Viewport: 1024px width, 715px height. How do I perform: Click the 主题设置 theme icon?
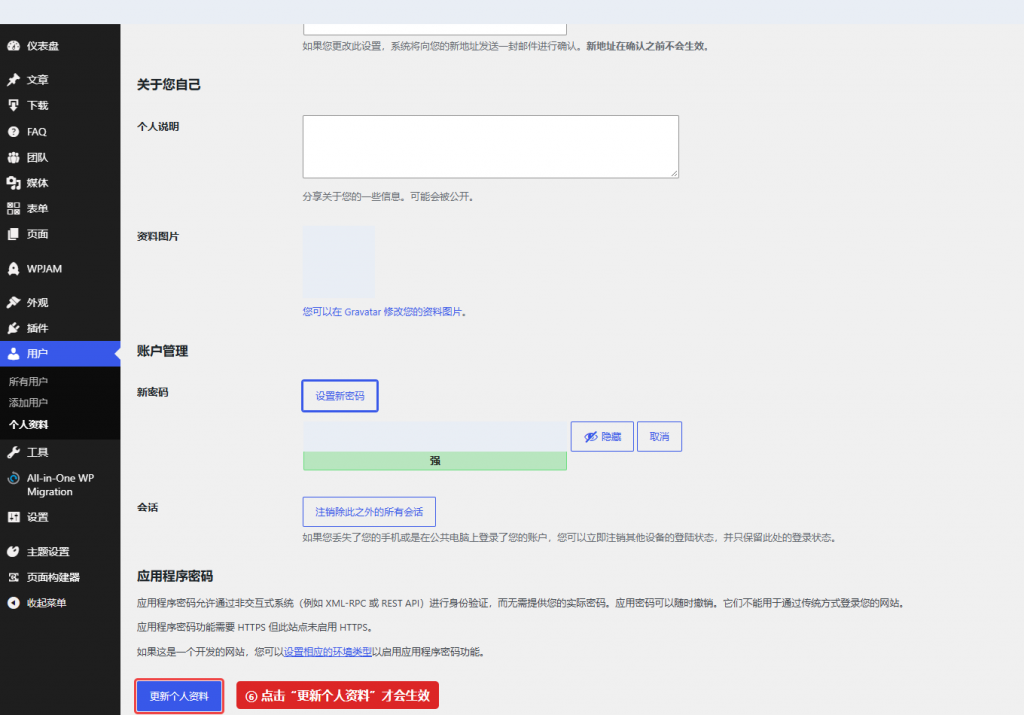pyautogui.click(x=13, y=551)
